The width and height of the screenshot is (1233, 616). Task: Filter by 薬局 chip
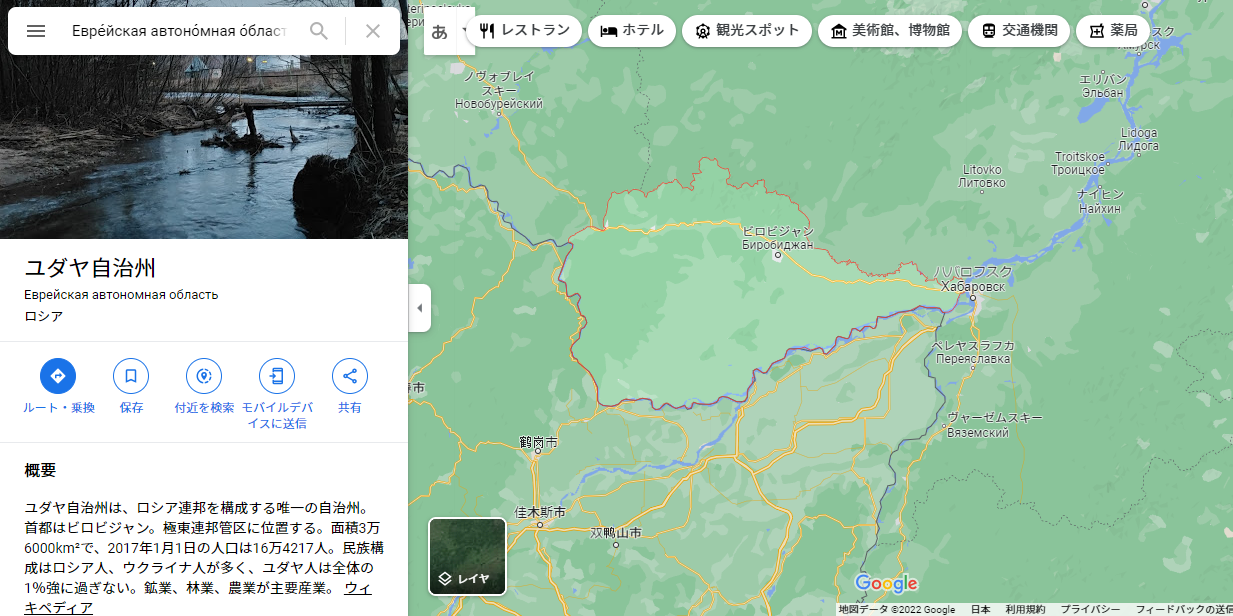[x=1113, y=31]
